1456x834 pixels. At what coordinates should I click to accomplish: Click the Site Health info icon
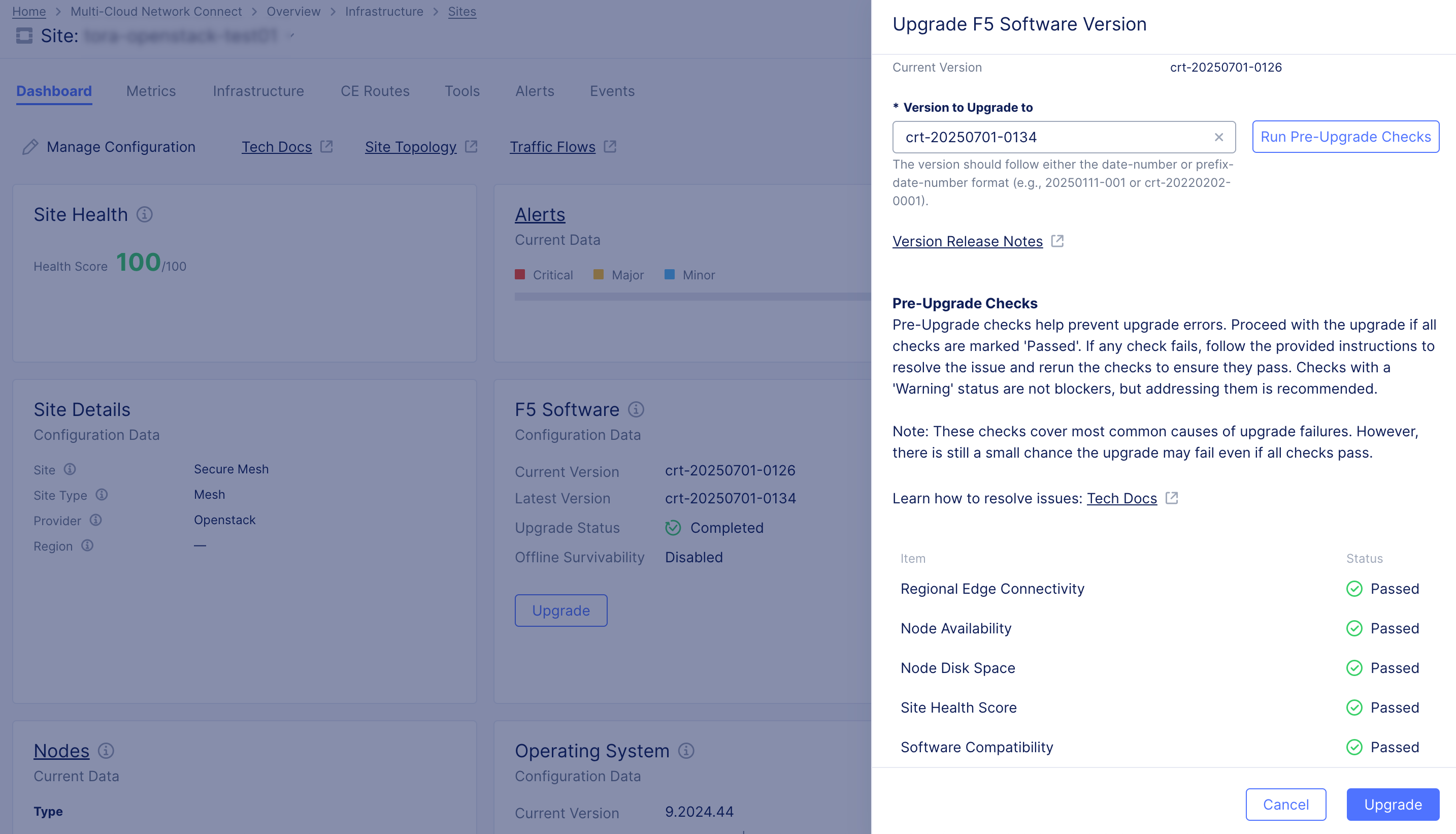[x=144, y=215]
